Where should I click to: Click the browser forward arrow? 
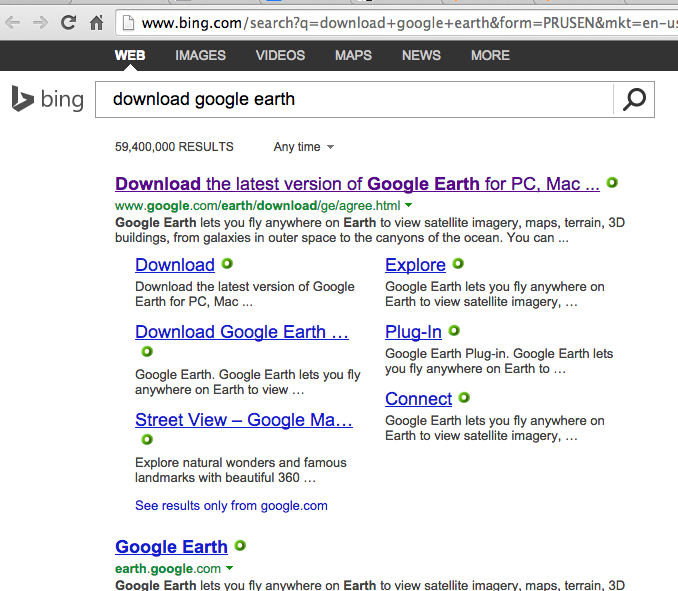pos(40,22)
